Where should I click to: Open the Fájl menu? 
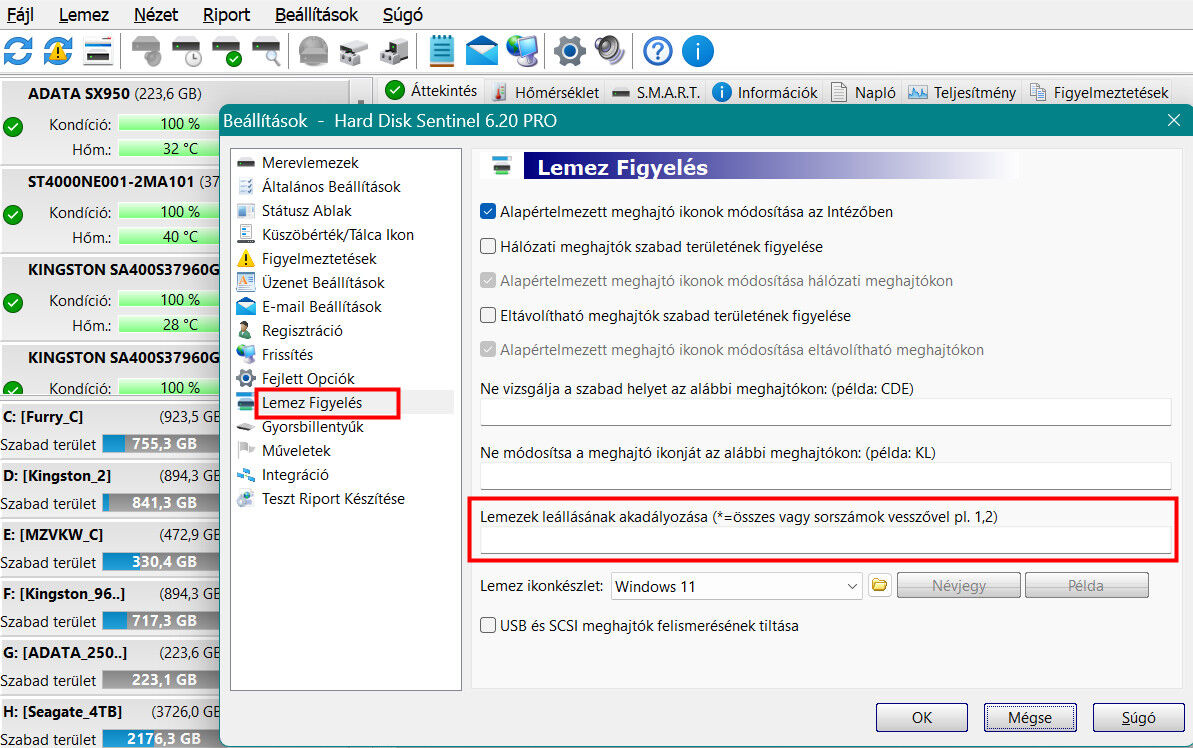tap(21, 14)
